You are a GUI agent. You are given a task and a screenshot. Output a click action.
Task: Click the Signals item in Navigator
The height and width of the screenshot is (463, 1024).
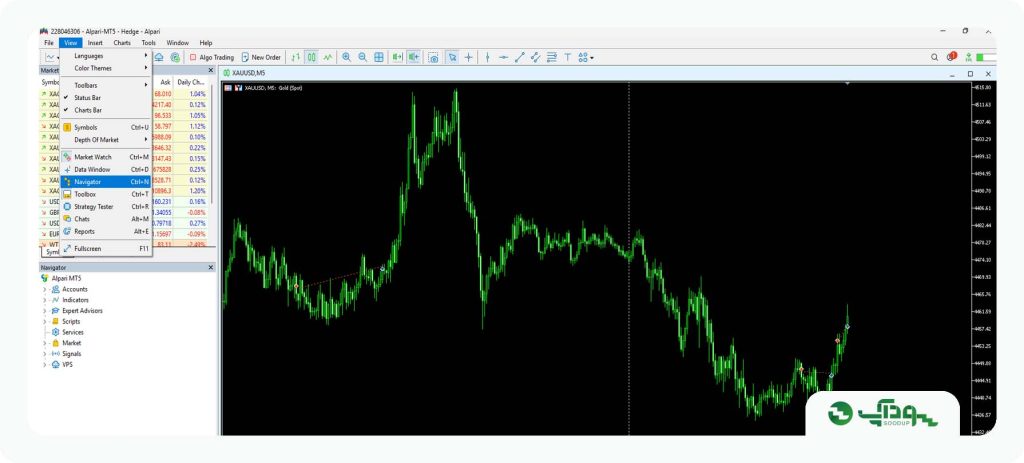(72, 354)
